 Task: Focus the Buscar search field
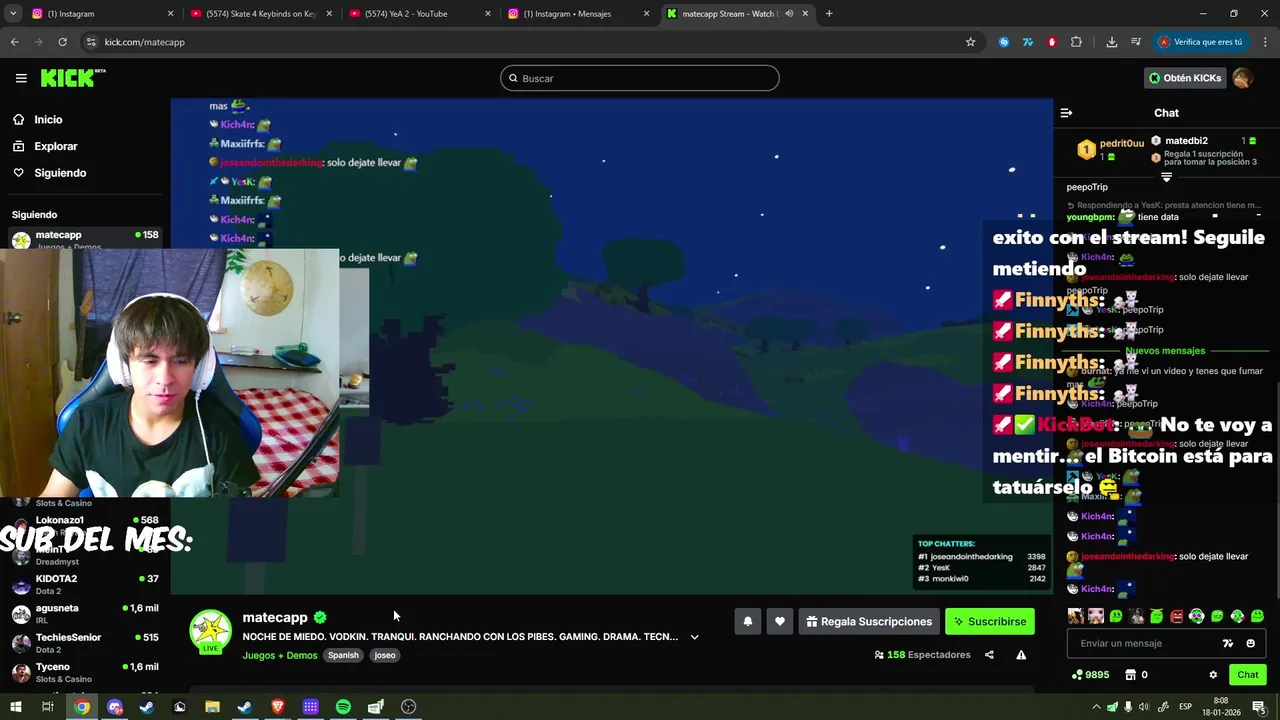click(x=640, y=78)
